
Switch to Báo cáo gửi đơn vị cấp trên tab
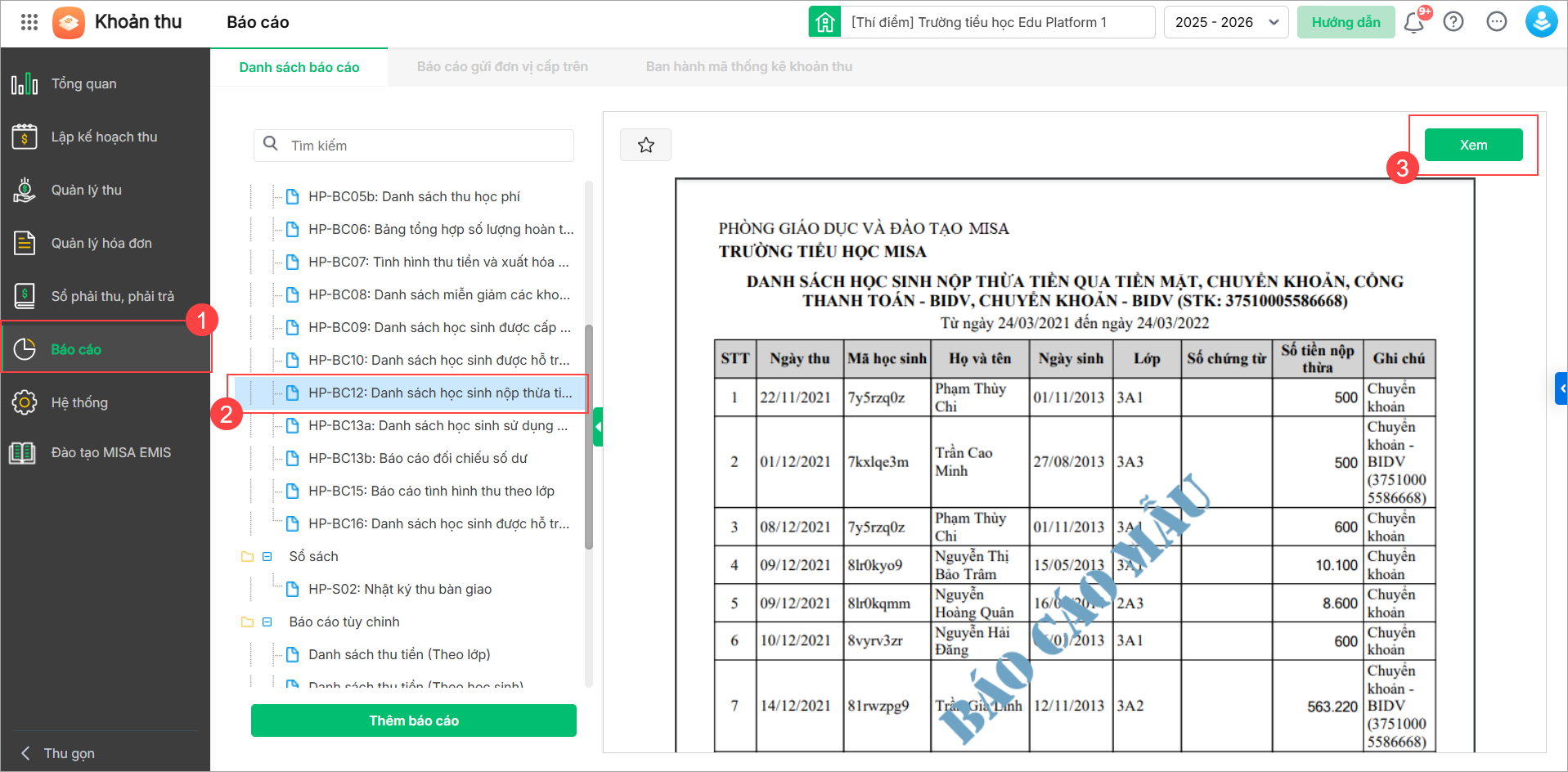pyautogui.click(x=502, y=67)
